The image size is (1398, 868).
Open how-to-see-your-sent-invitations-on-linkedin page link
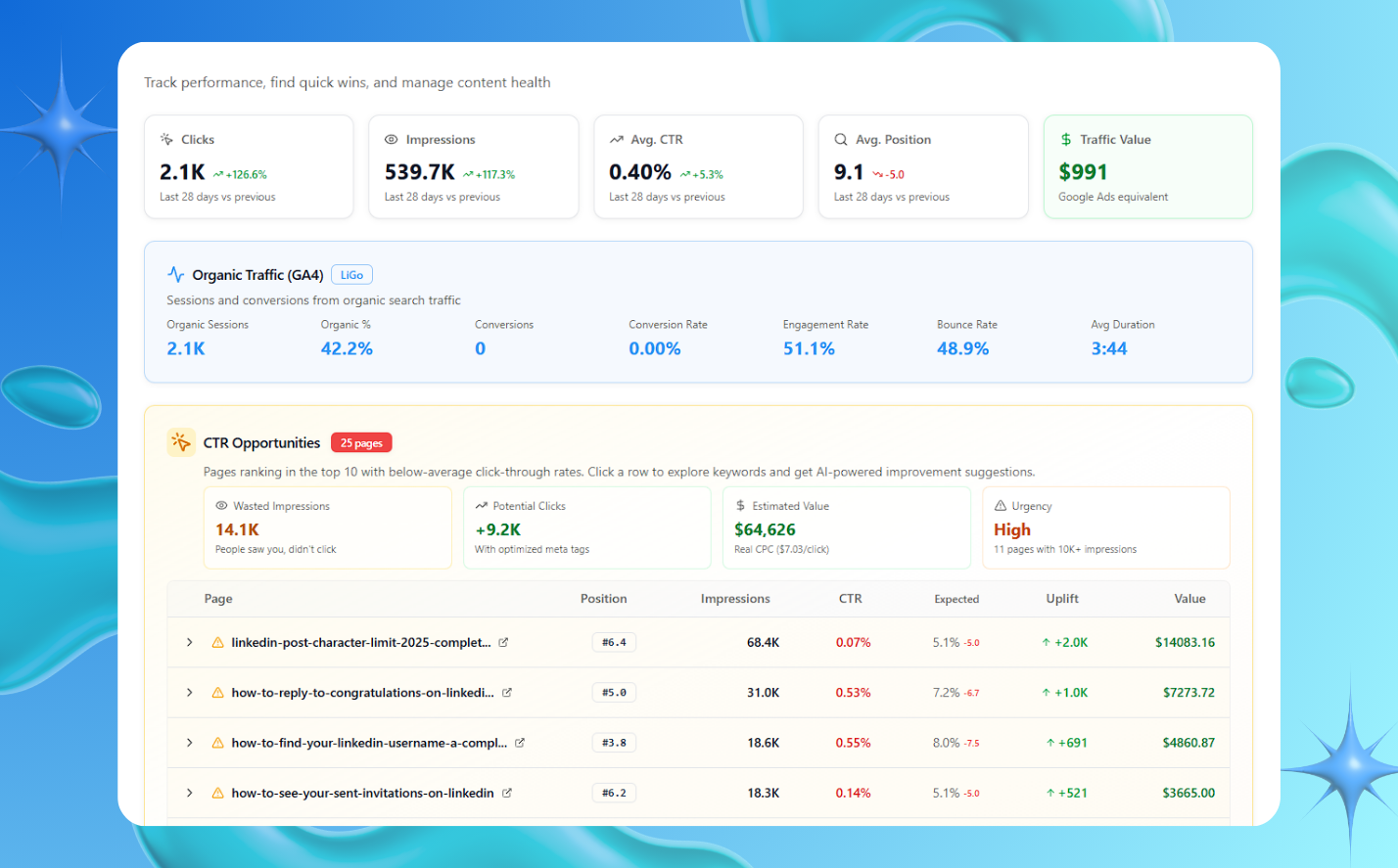pos(363,794)
